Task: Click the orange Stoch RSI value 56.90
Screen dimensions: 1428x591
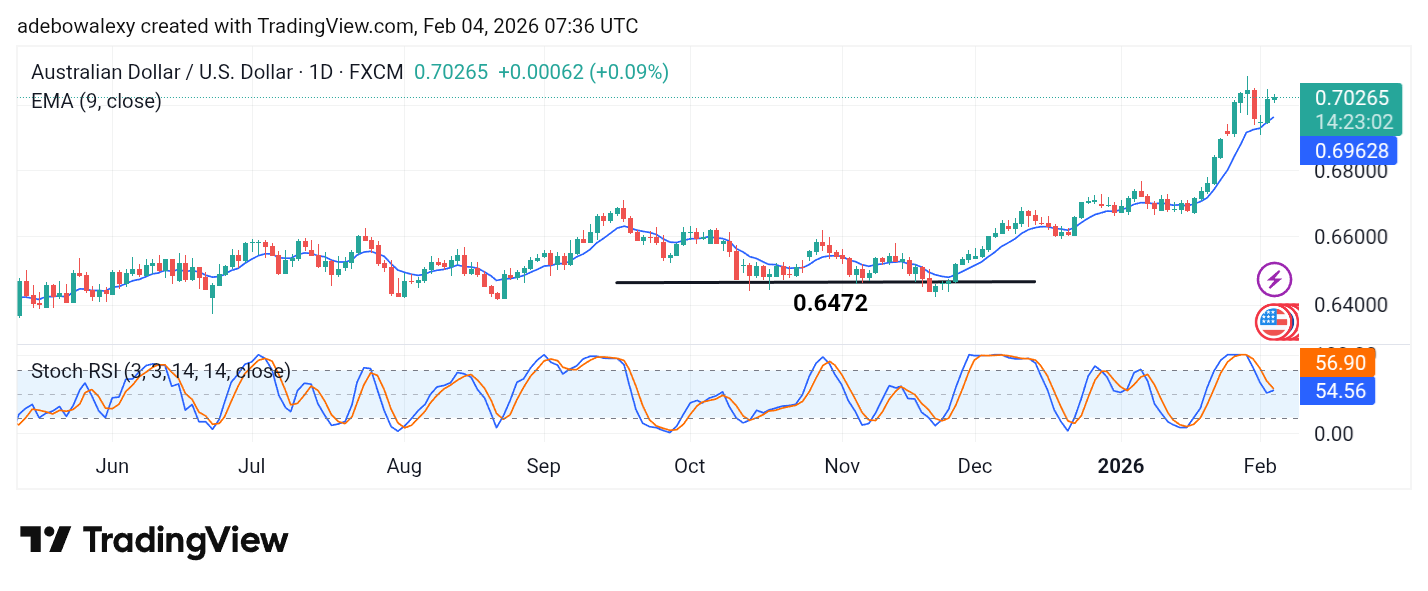Action: click(x=1340, y=363)
